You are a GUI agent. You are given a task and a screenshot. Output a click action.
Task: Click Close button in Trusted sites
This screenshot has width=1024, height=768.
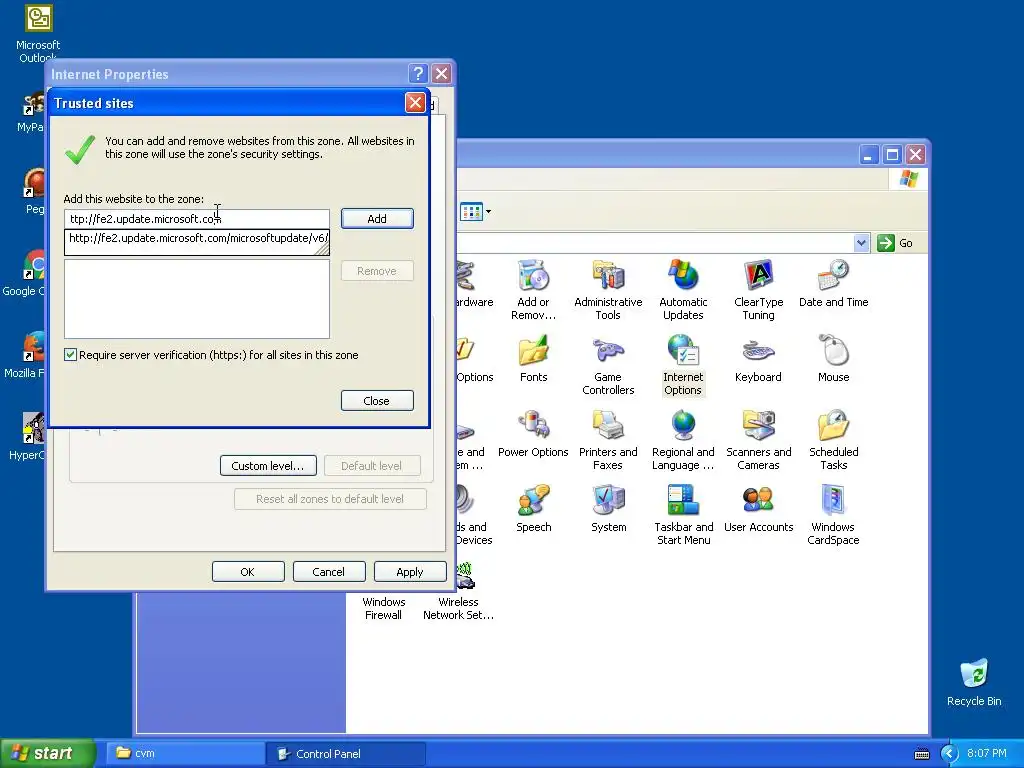(x=377, y=401)
